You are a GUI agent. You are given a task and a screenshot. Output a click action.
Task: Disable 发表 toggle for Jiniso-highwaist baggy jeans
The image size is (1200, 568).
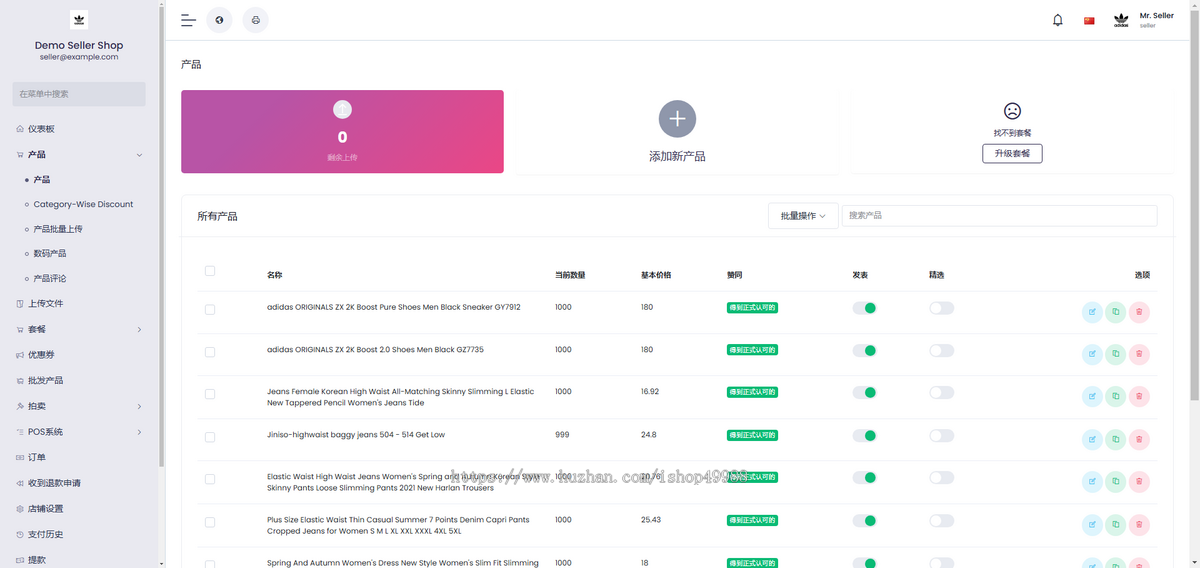click(864, 435)
